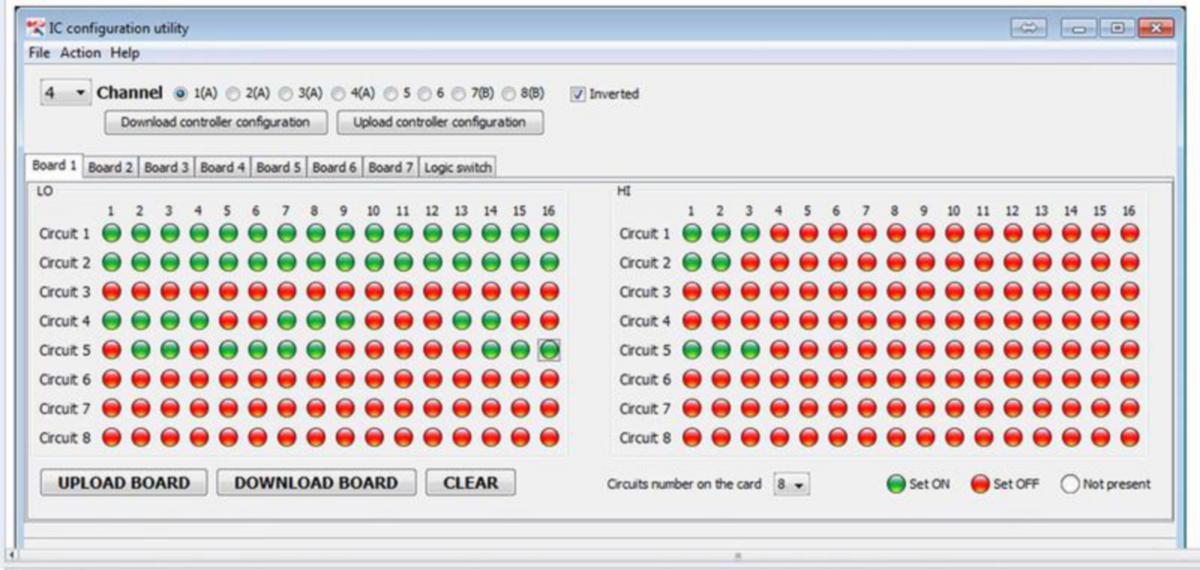Switch to the Board 3 tab
1200x570 pixels.
166,167
